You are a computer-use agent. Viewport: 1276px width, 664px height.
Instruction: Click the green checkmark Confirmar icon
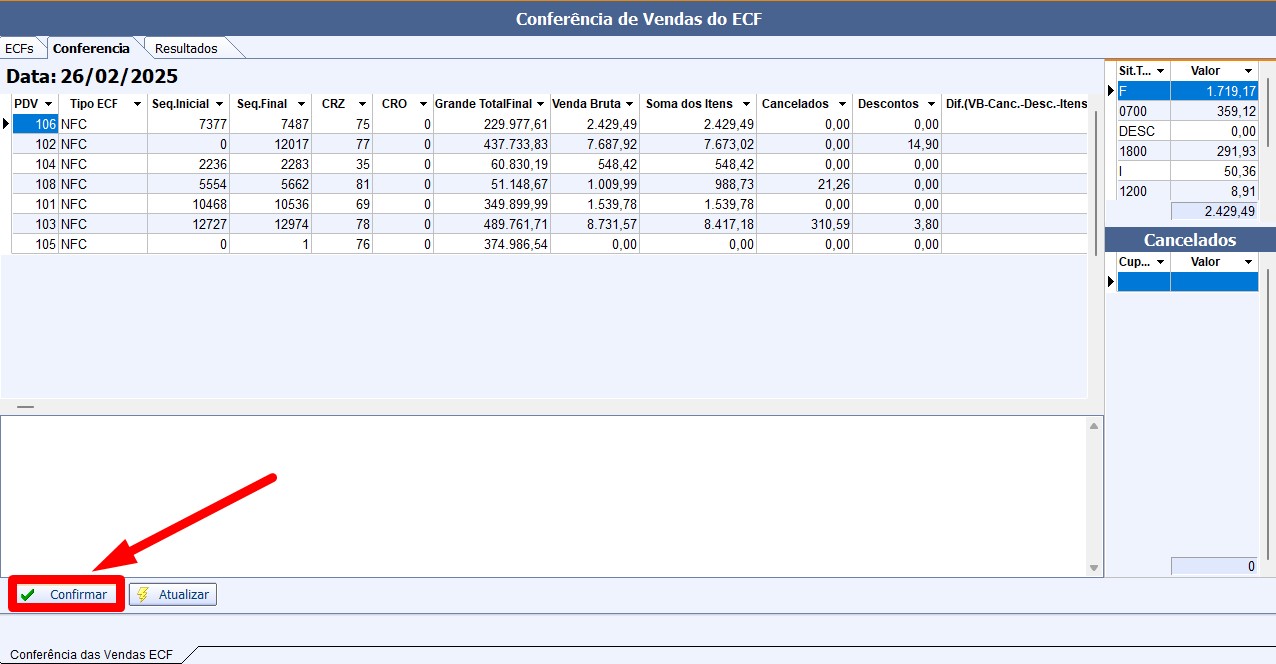(28, 594)
